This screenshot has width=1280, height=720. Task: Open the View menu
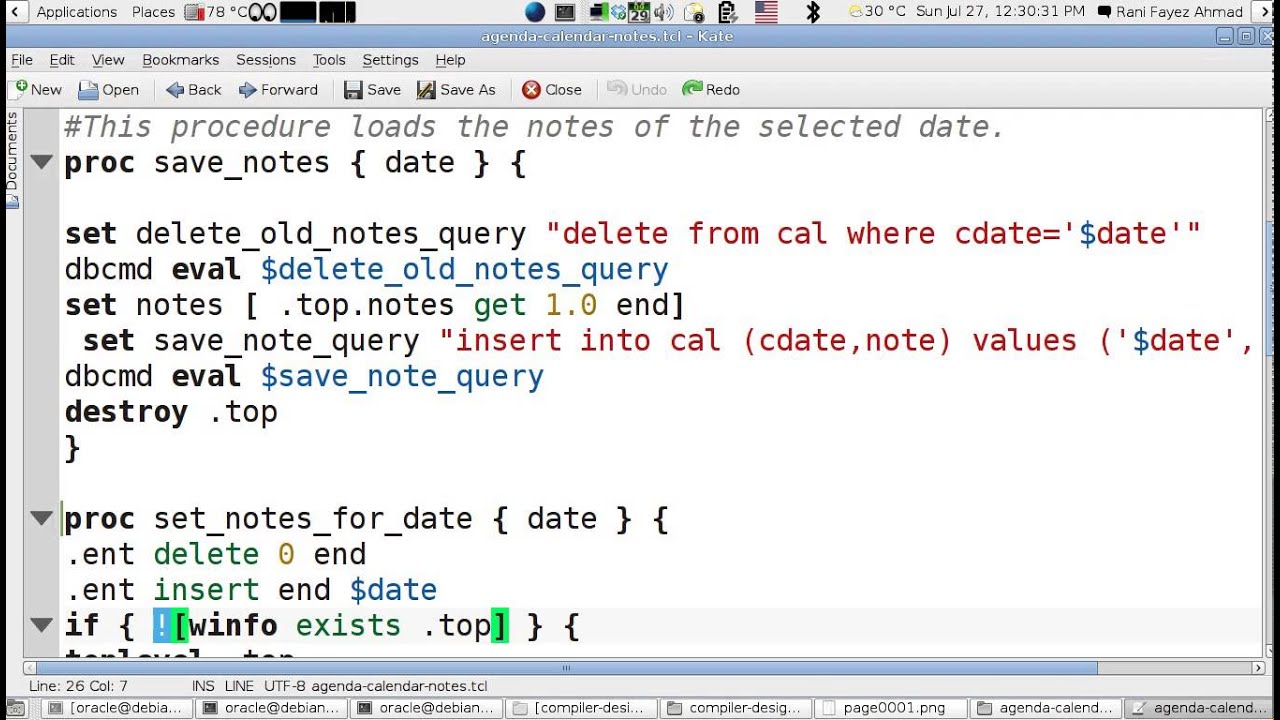[108, 60]
